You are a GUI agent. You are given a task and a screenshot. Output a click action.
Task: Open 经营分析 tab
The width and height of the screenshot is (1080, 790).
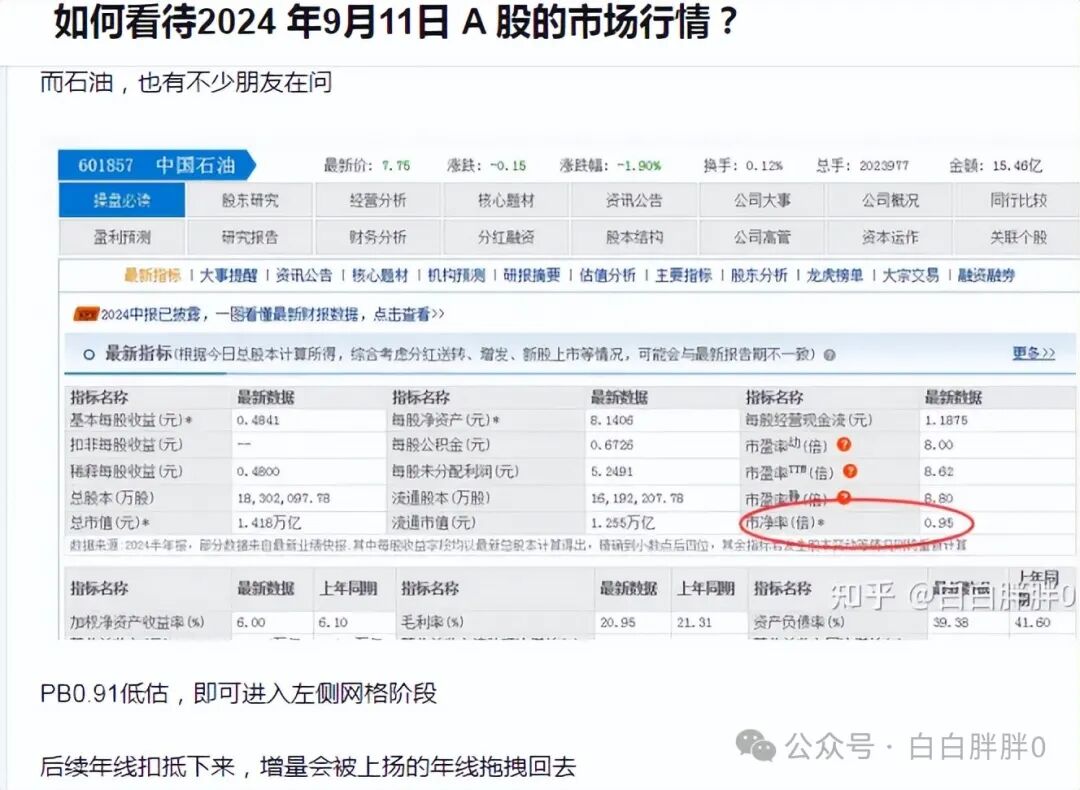(377, 200)
